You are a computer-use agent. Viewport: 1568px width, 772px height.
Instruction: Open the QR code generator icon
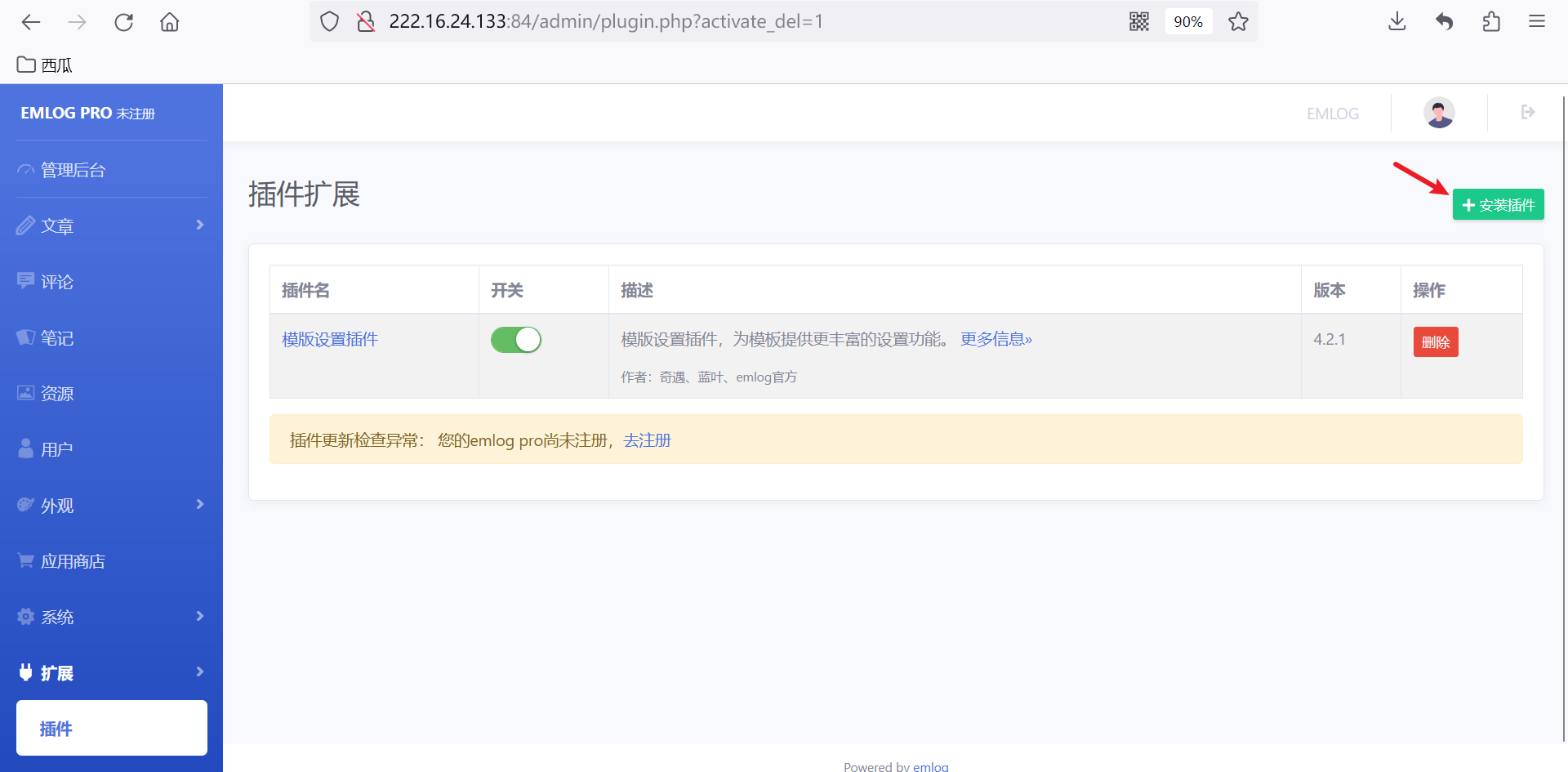(1139, 21)
